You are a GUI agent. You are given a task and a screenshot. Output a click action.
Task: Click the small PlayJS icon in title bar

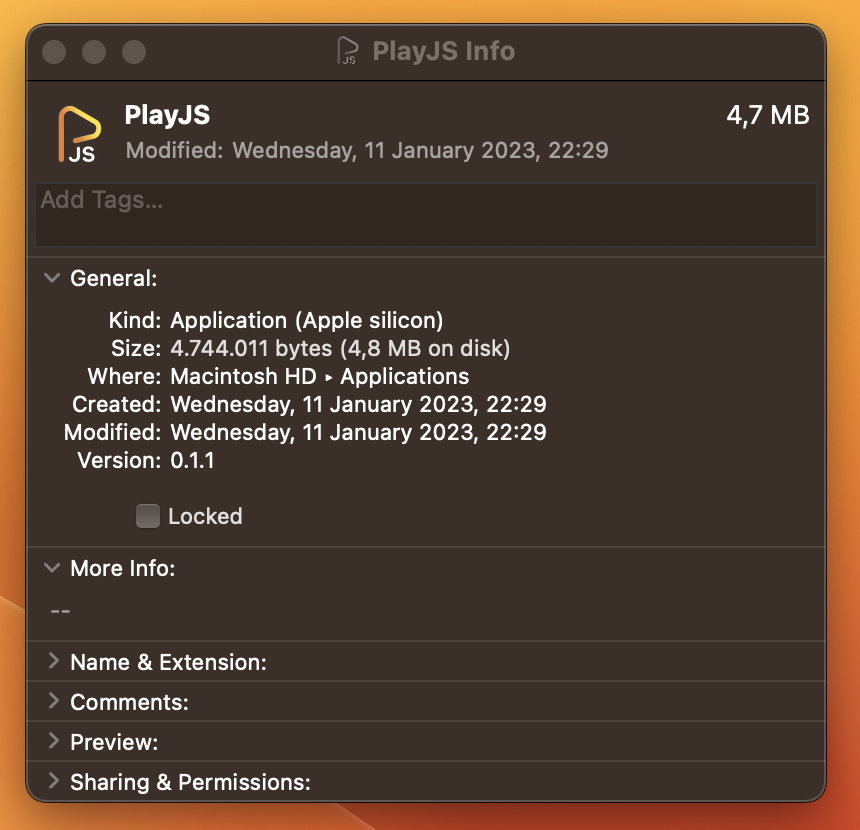pos(348,51)
